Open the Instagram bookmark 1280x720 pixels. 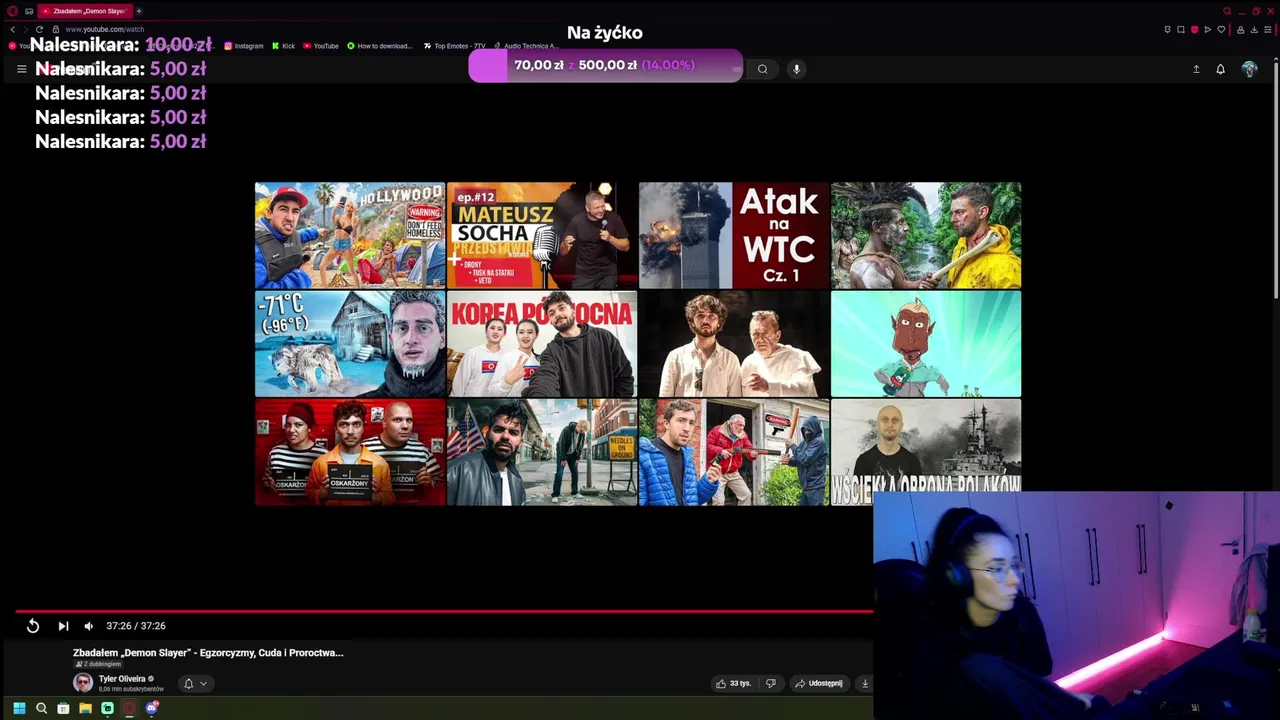(244, 46)
